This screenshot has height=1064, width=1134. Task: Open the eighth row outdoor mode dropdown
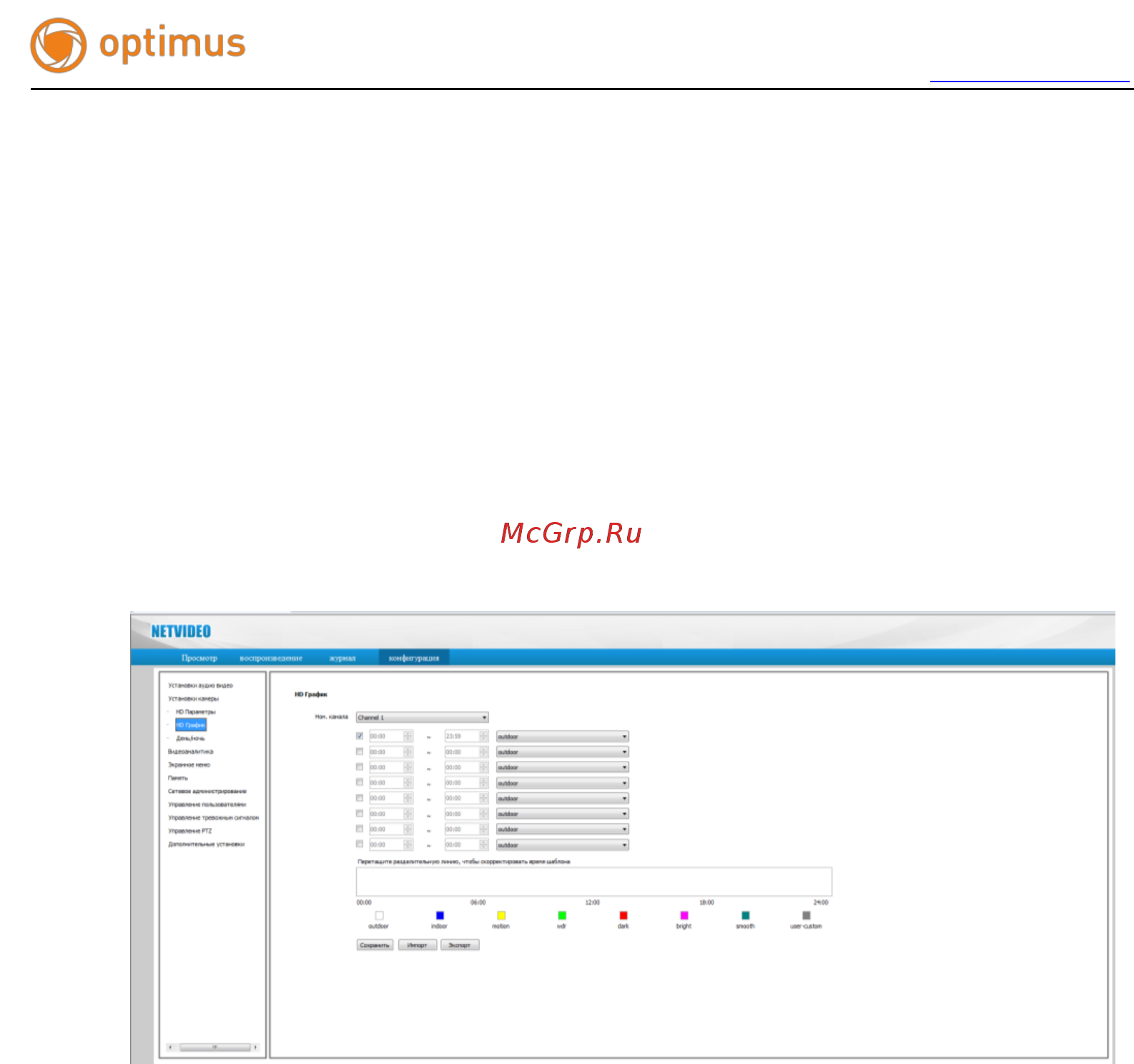click(x=563, y=845)
